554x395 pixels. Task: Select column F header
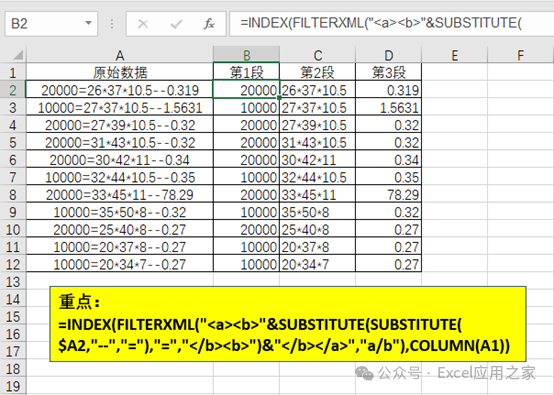click(520, 55)
